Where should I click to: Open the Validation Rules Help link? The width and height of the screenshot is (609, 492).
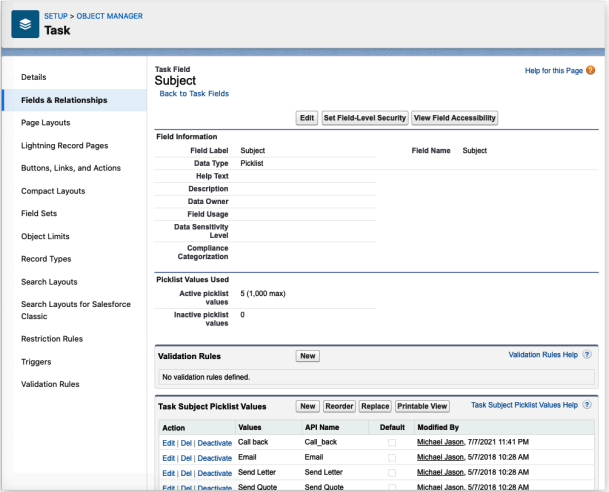click(x=543, y=355)
